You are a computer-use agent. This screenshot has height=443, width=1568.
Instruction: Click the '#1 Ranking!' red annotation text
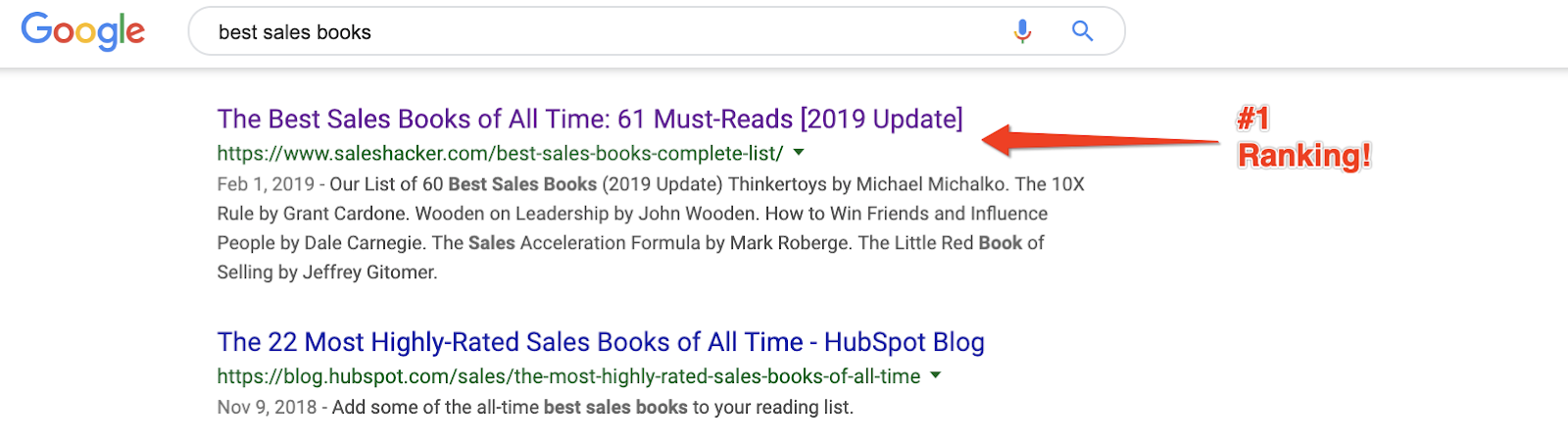click(x=1302, y=138)
